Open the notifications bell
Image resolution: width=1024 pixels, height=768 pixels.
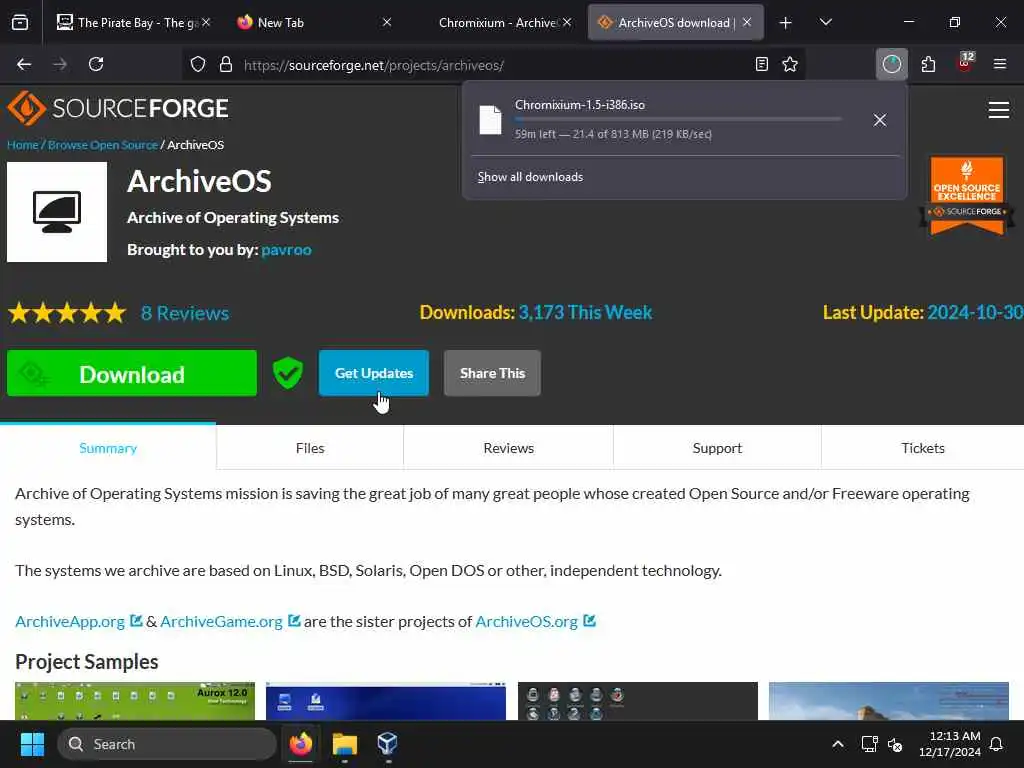click(x=997, y=744)
